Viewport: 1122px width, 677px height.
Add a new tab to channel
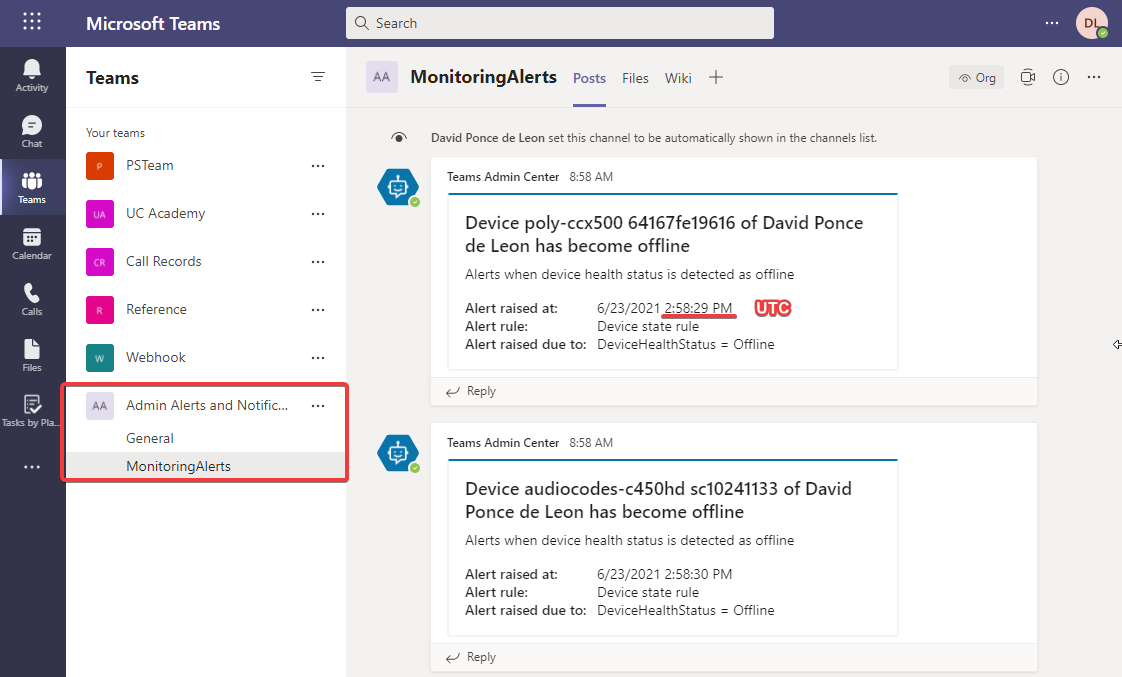pyautogui.click(x=716, y=77)
